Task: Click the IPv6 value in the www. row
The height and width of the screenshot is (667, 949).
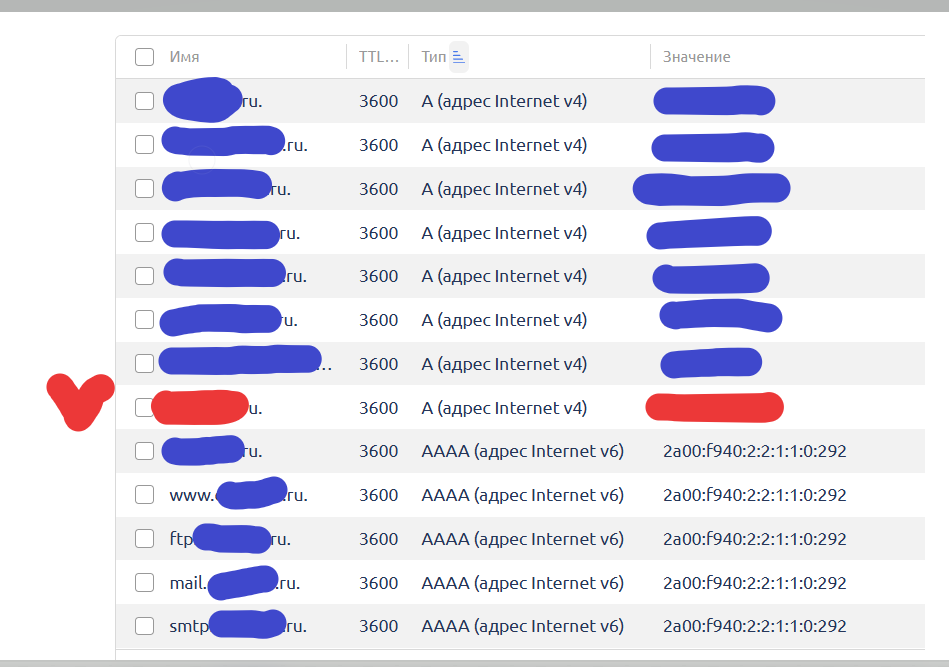Action: coord(754,495)
